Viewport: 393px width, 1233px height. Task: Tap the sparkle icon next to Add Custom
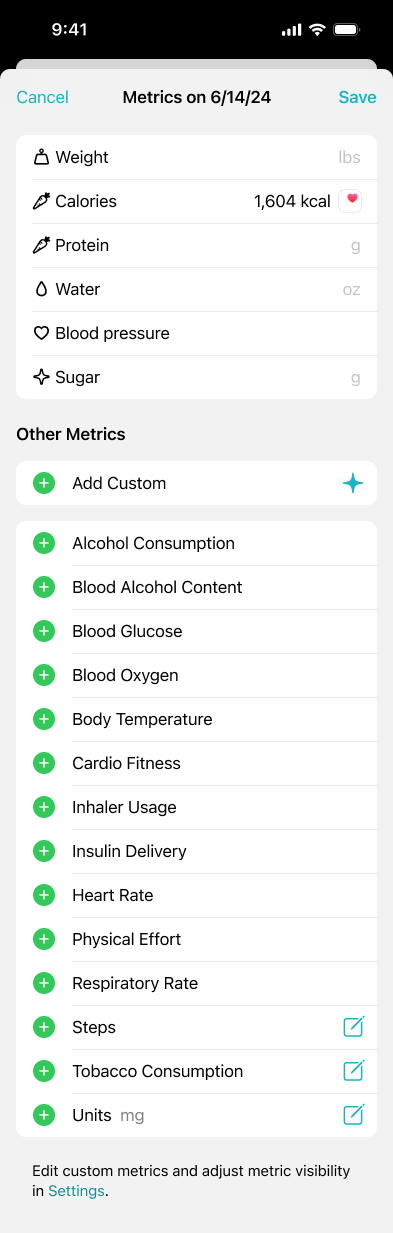point(352,483)
